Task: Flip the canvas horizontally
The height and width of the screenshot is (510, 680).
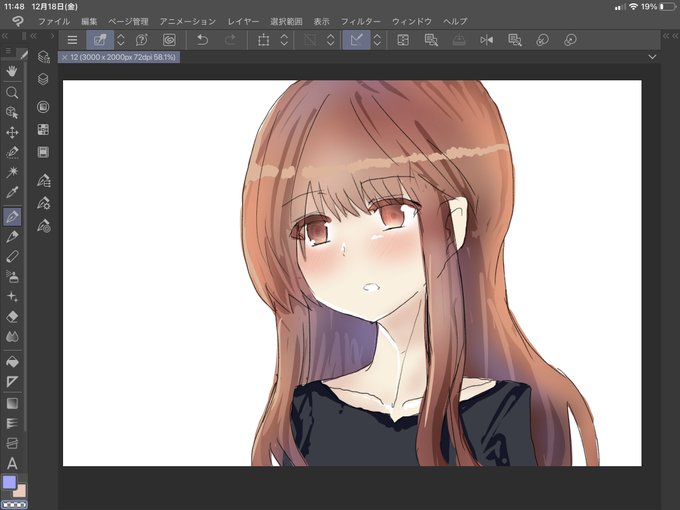Action: [x=487, y=40]
